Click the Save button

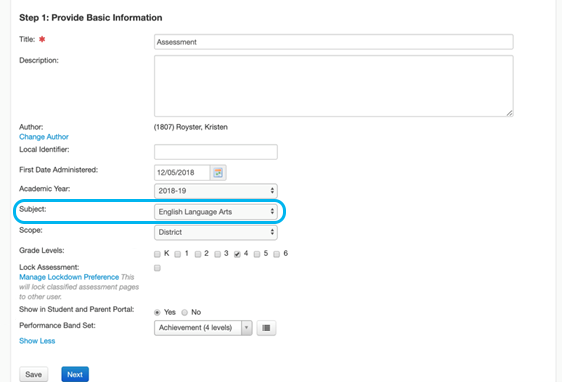click(33, 374)
